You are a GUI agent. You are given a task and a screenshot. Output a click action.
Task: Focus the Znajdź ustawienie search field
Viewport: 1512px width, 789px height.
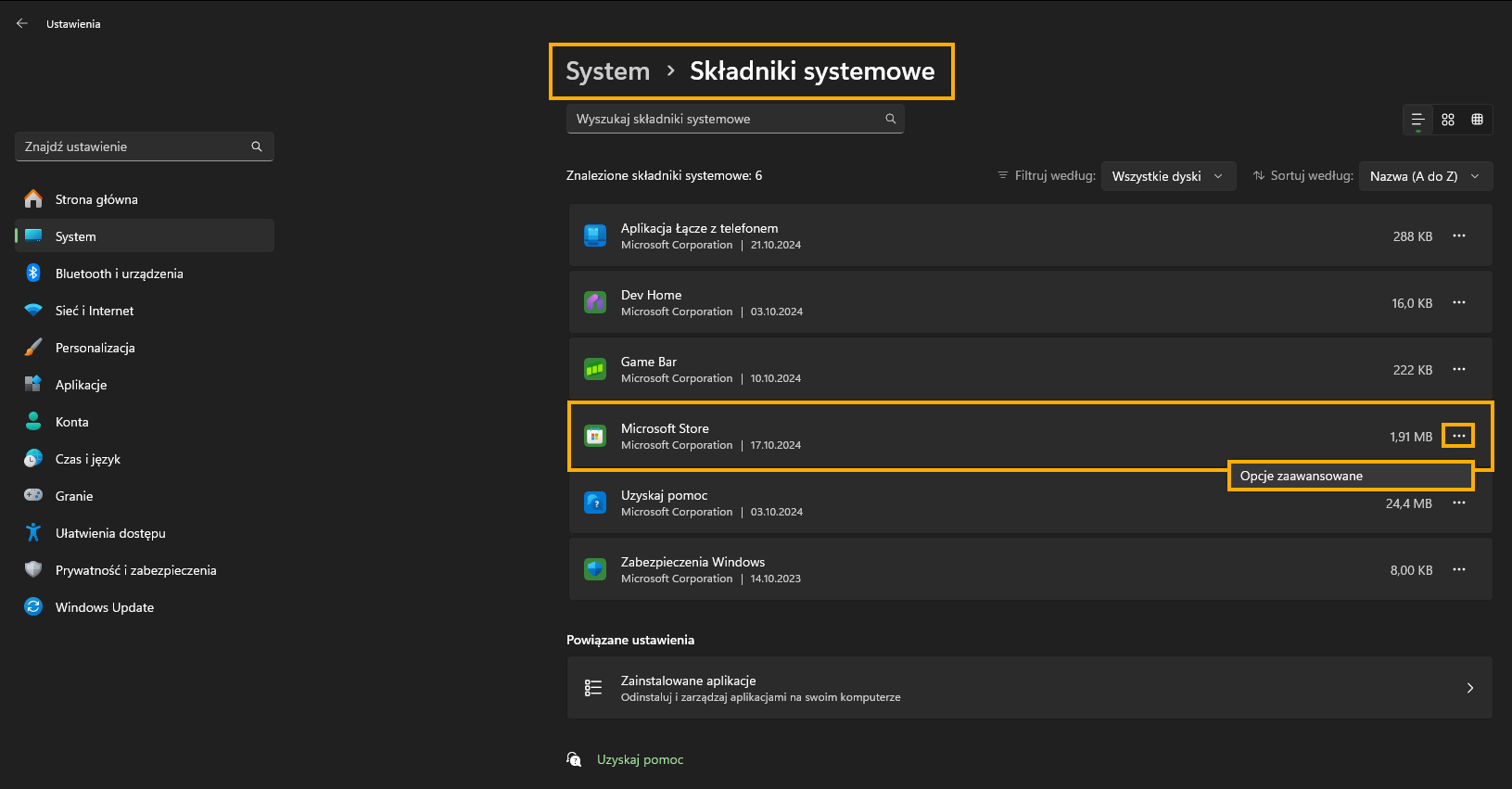click(145, 146)
